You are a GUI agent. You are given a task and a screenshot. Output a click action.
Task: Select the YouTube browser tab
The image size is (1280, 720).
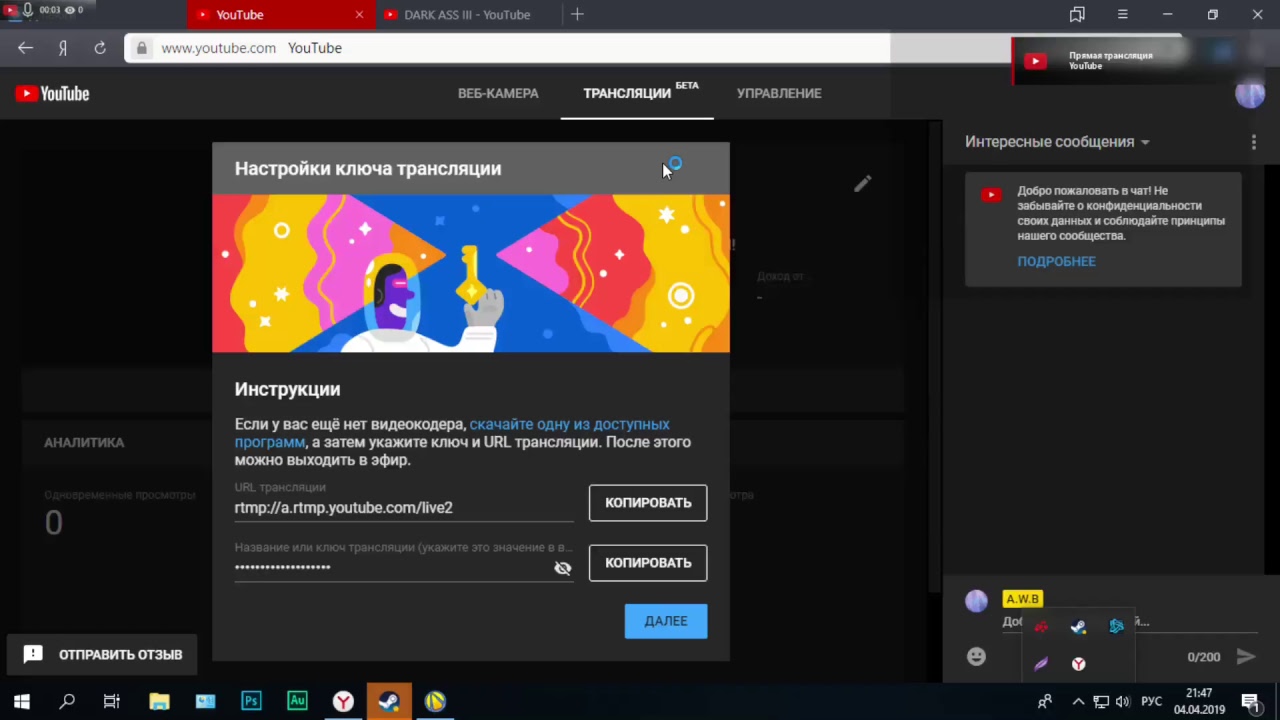point(281,14)
